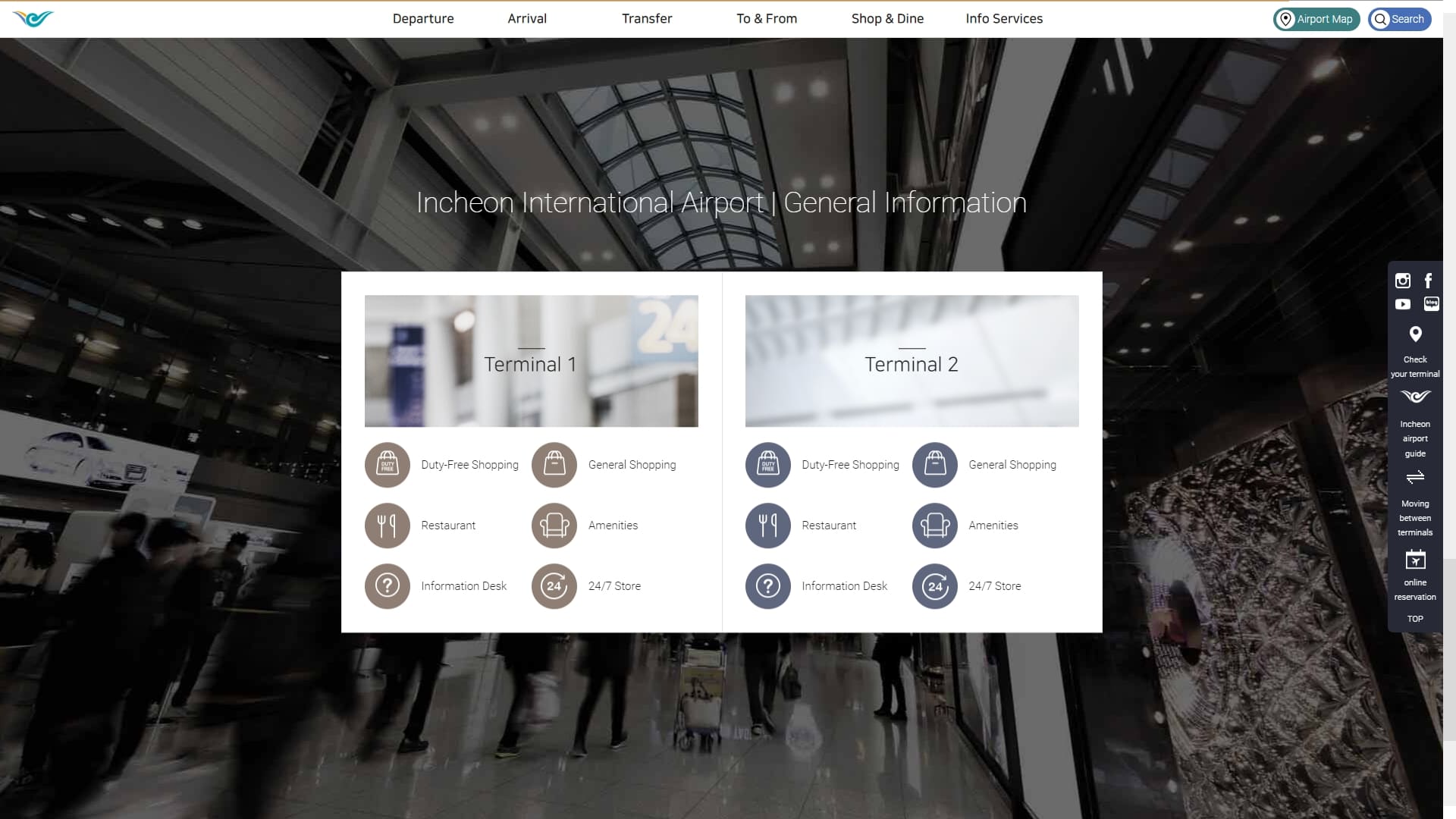Click Terminal 2 Information Desk icon
This screenshot has height=819, width=1456.
click(x=768, y=586)
